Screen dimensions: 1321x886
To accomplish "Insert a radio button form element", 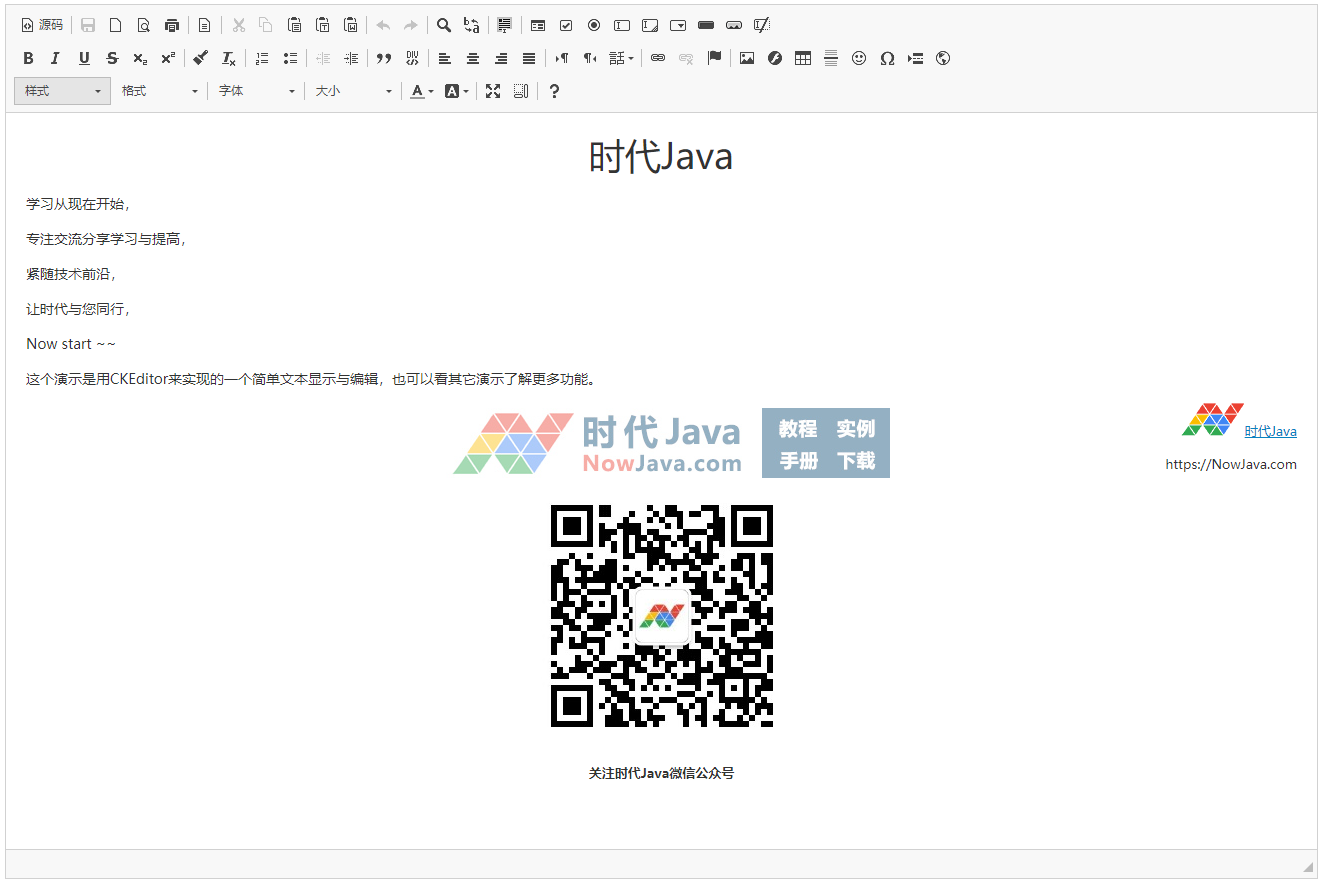I will pos(593,25).
